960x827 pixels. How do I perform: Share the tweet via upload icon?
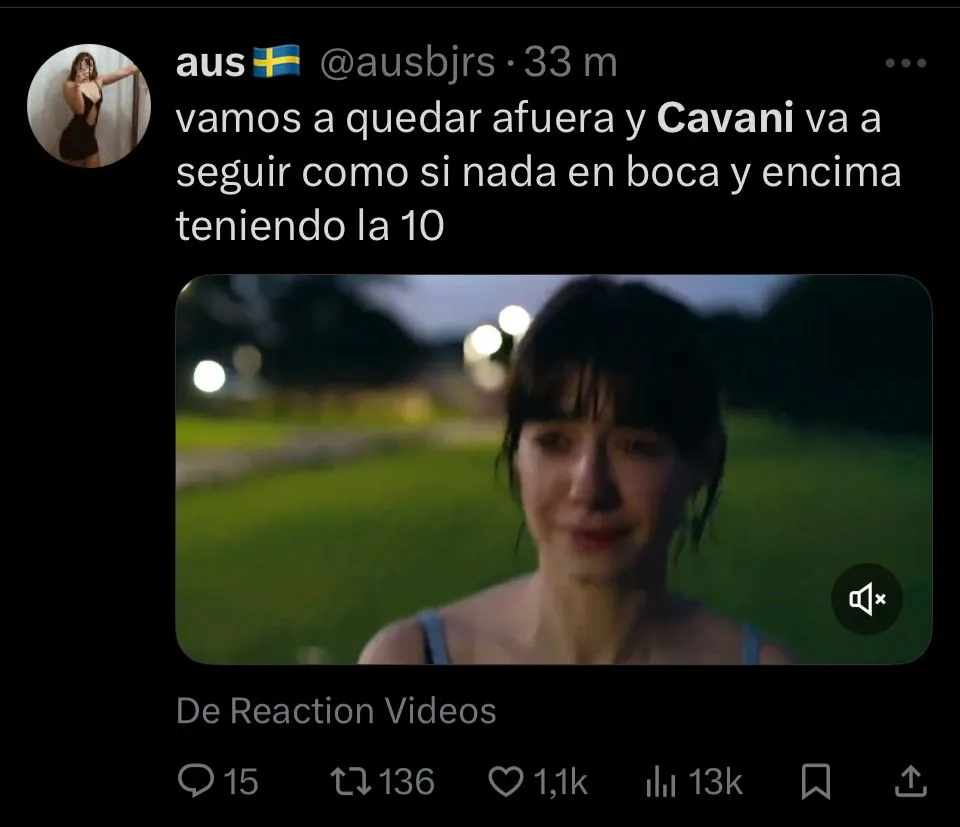pos(910,781)
